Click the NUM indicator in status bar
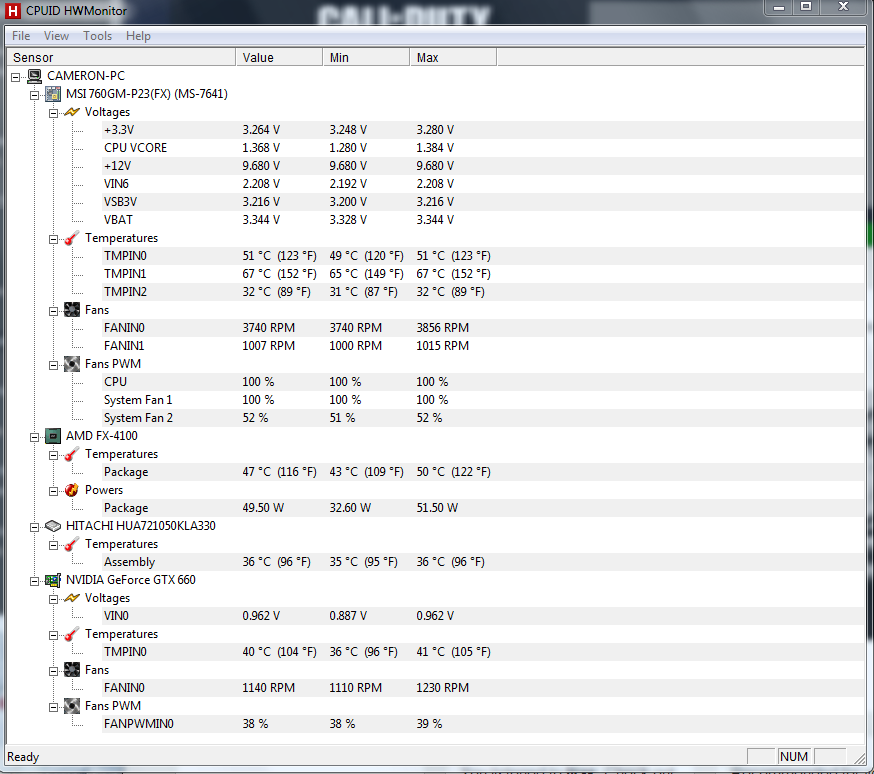Screen dimensions: 874x774 (x=794, y=757)
